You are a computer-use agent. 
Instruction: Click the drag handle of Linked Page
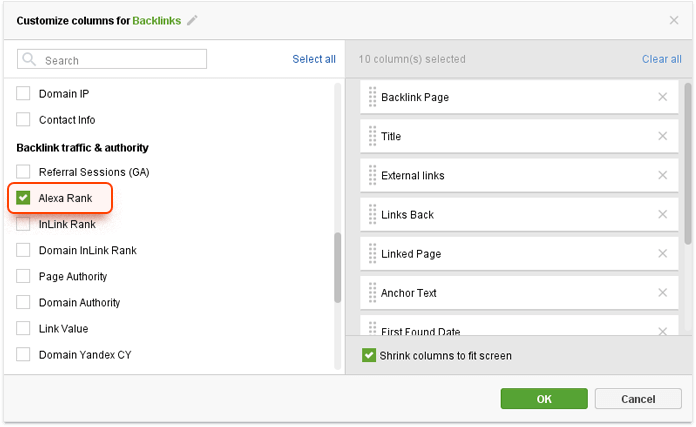pos(372,253)
